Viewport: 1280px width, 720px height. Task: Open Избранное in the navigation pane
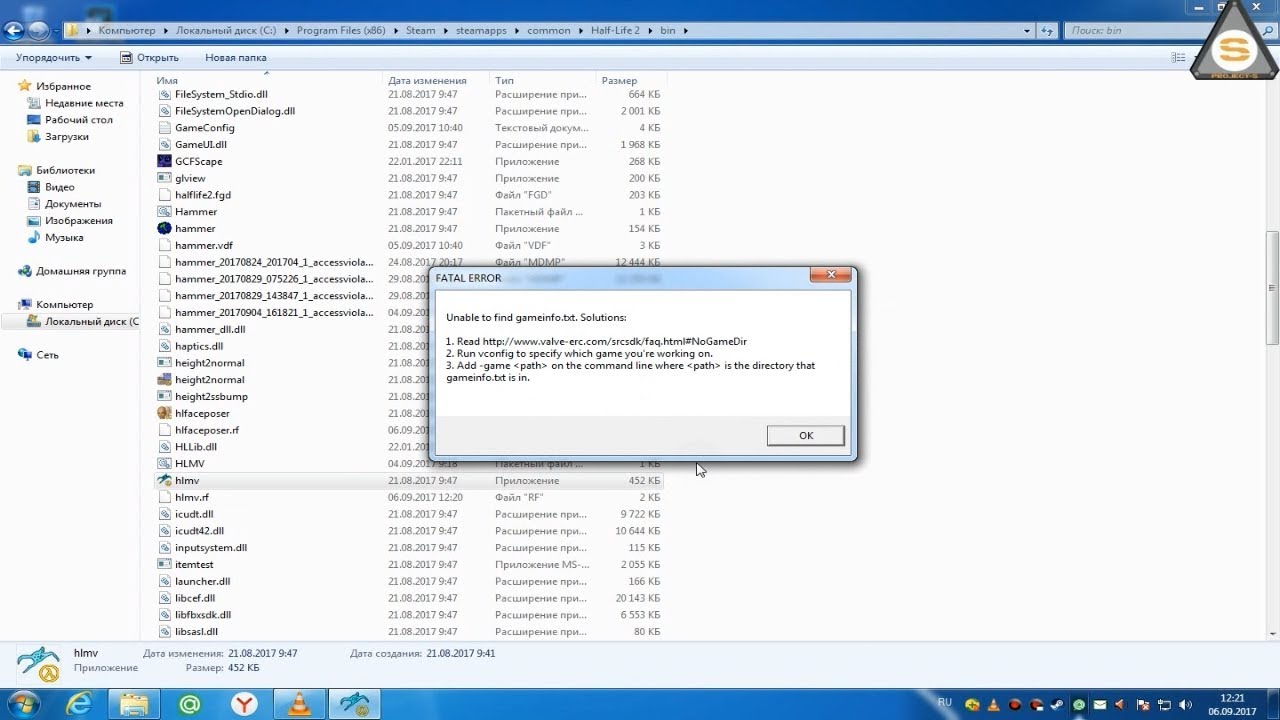(63, 86)
